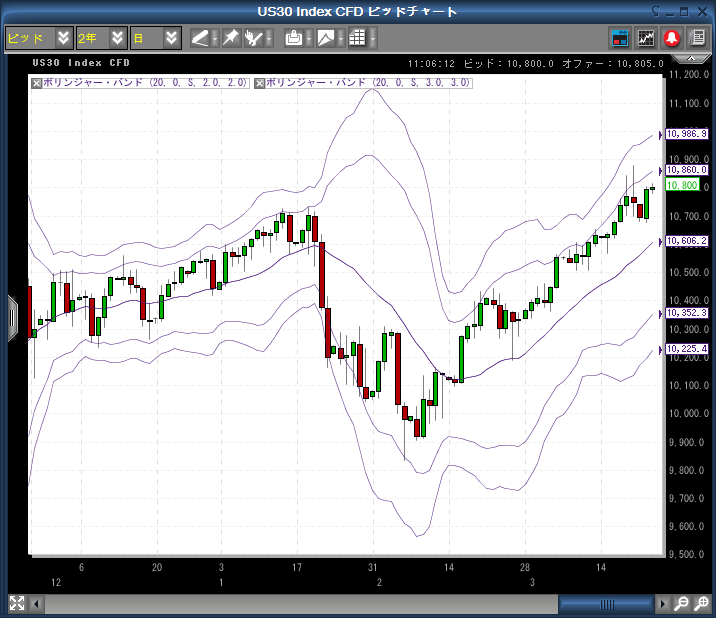Open the mini chart icon in top right
This screenshot has width=716, height=618.
point(646,38)
